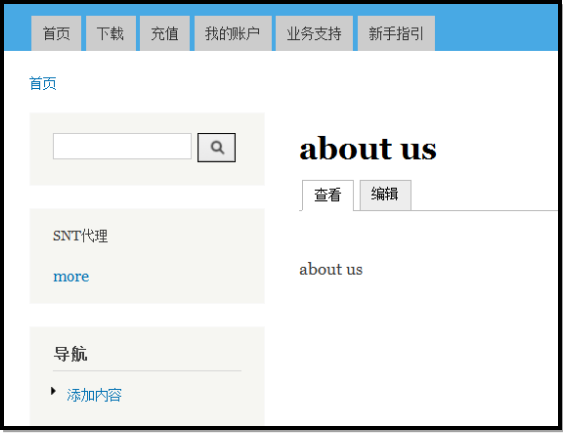Open the 添加内容 link

[94, 395]
